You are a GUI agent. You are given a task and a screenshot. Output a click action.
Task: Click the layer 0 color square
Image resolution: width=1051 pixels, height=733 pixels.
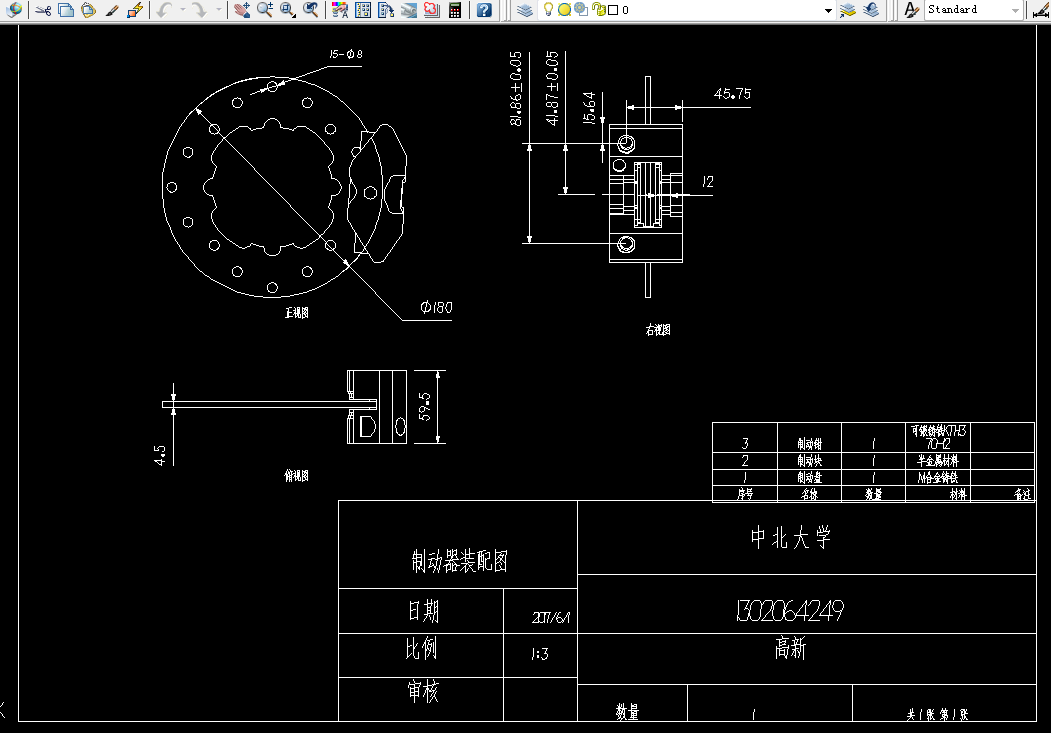[x=613, y=10]
